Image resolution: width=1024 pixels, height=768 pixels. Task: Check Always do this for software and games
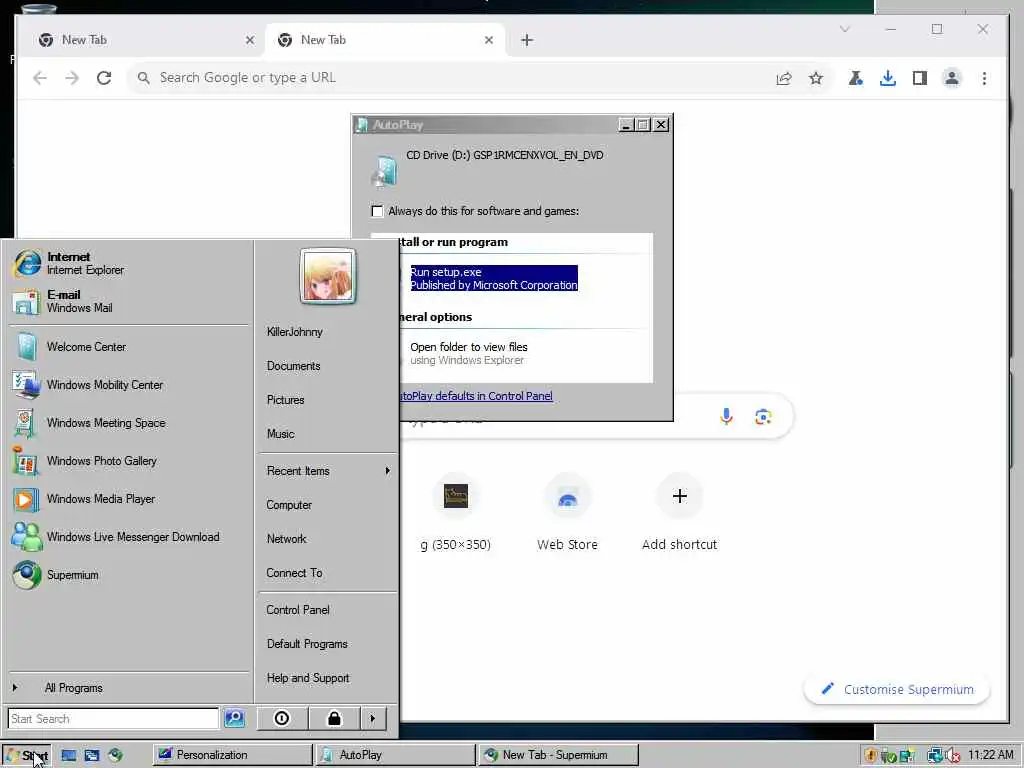pyautogui.click(x=377, y=211)
